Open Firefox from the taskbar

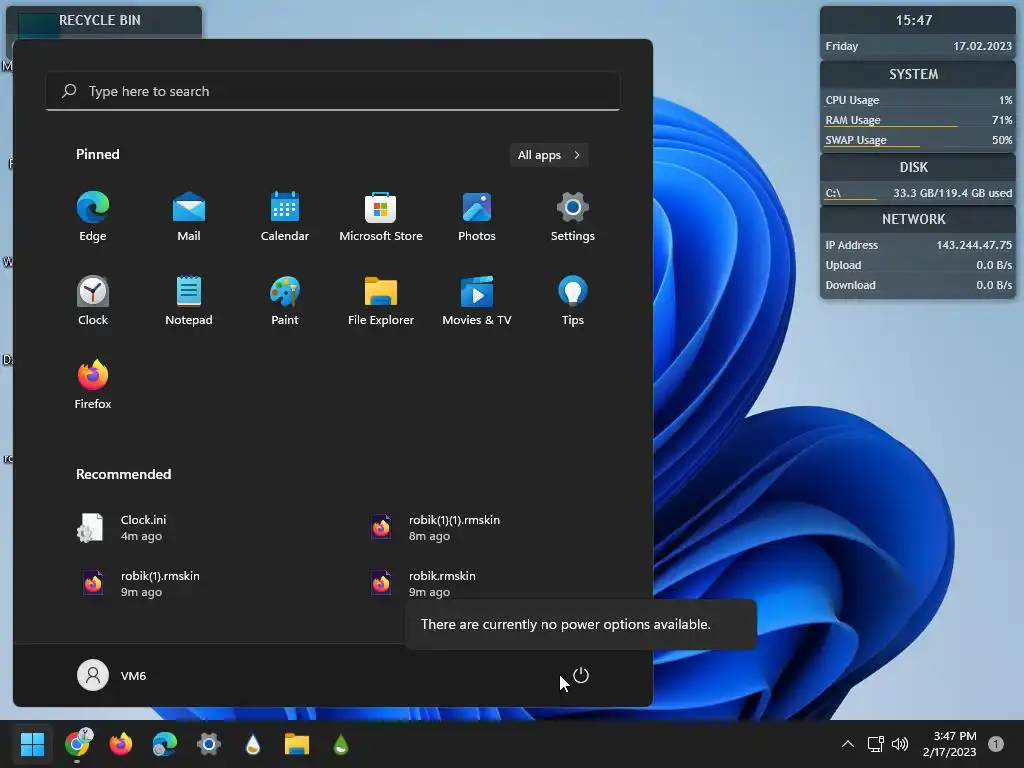(121, 744)
